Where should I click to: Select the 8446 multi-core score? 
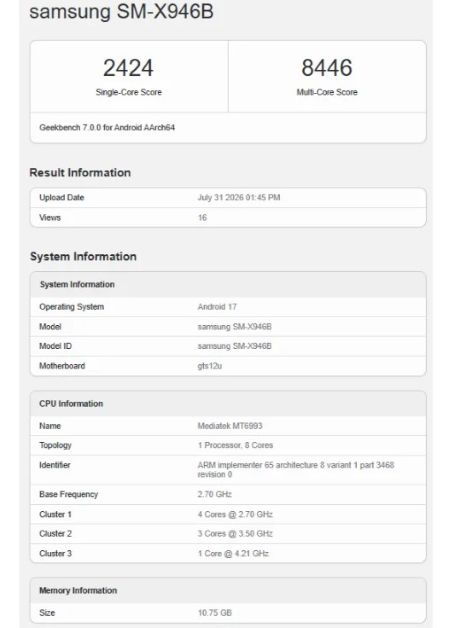(x=327, y=68)
